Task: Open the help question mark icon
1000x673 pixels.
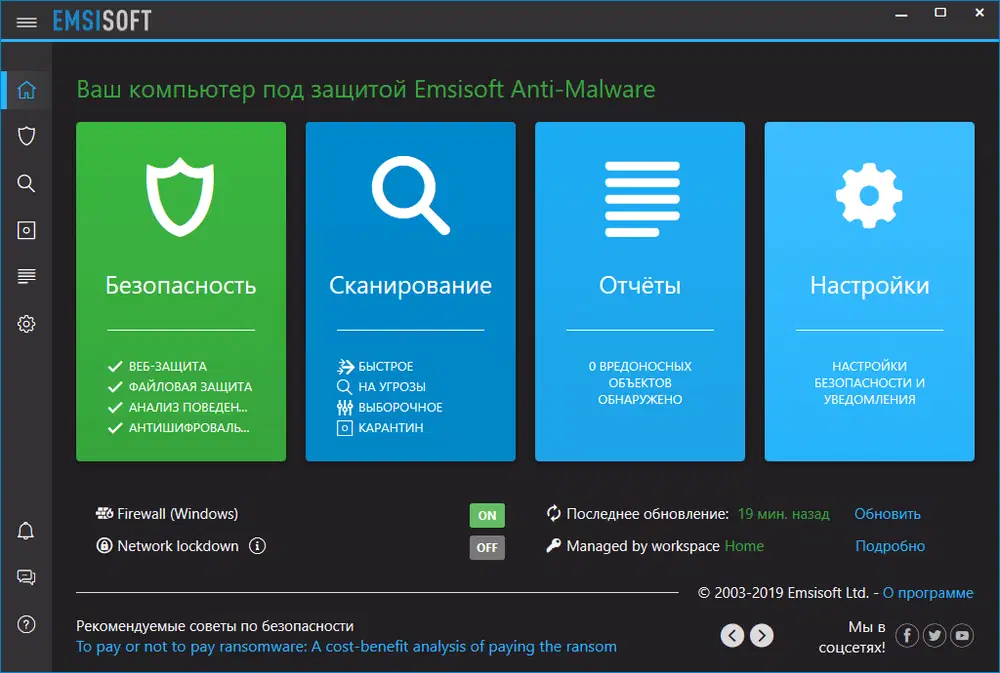Action: click(x=26, y=624)
